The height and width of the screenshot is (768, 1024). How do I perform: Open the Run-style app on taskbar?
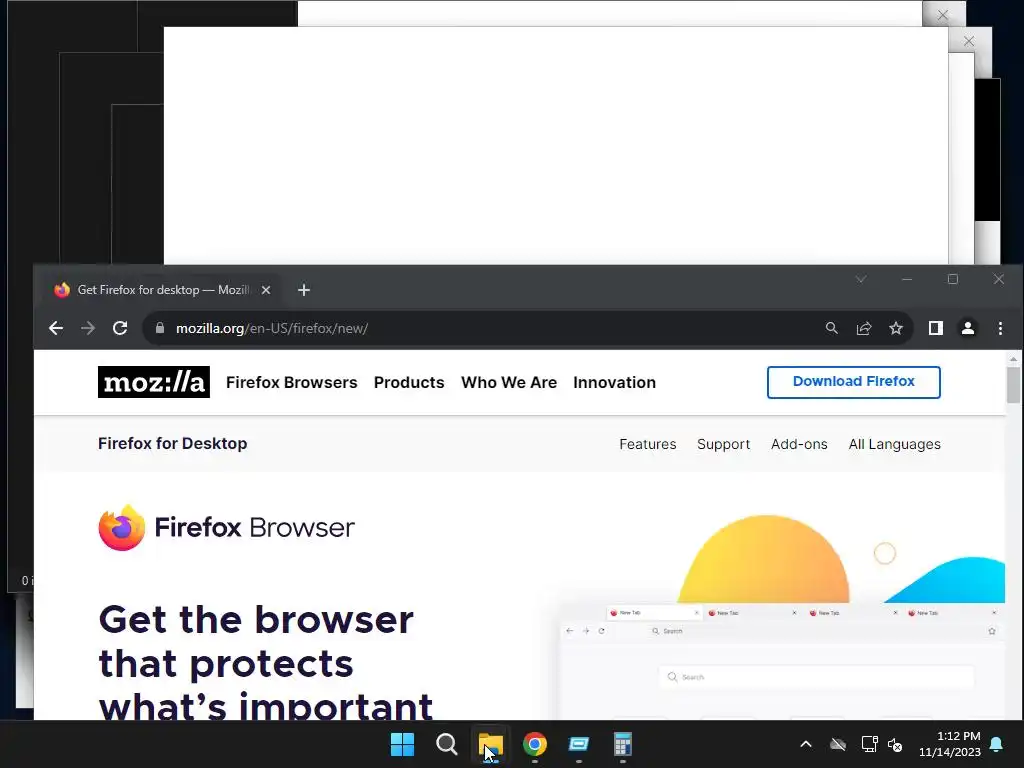[579, 744]
